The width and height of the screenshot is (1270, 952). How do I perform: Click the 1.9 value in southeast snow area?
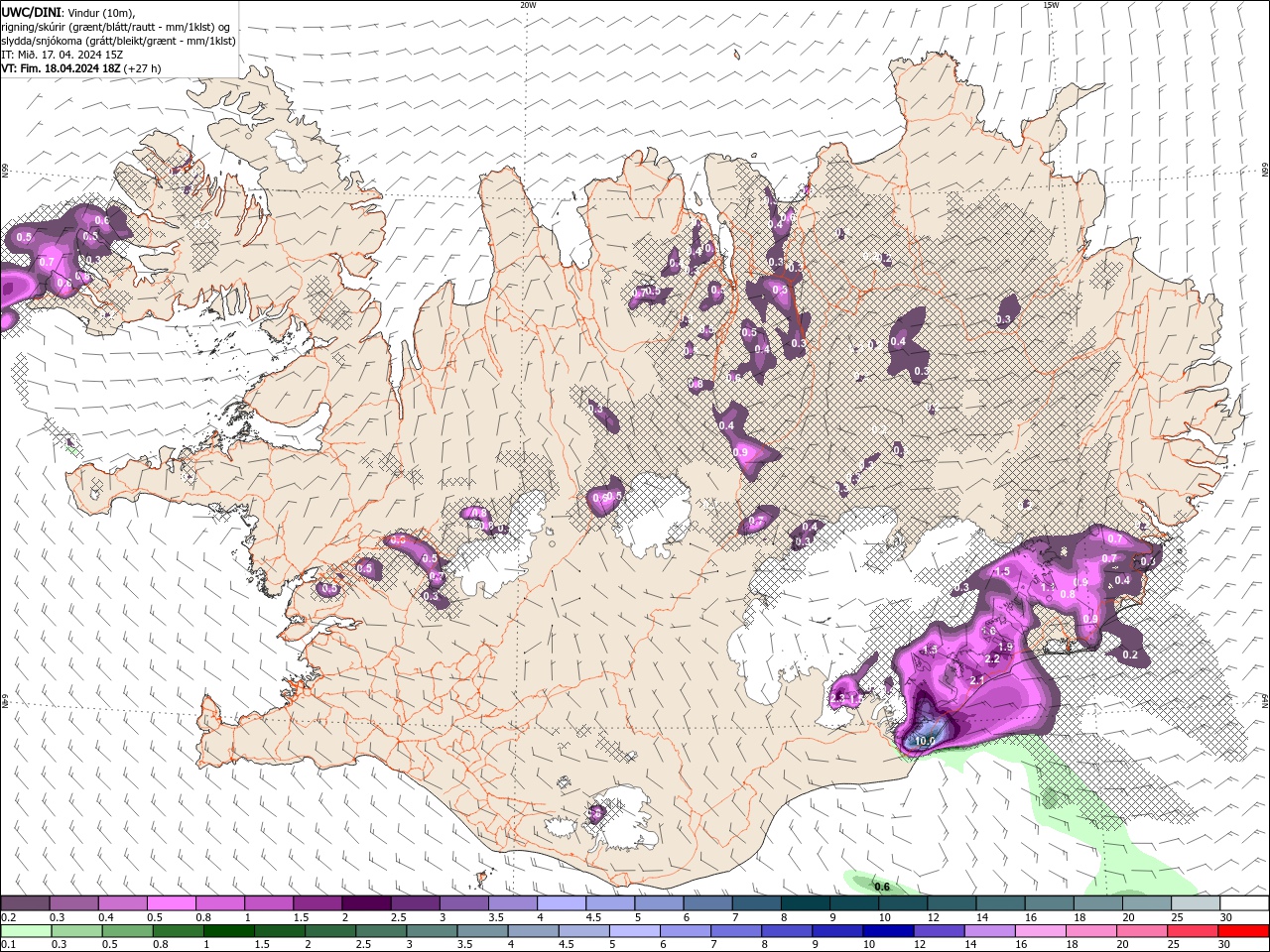[1005, 647]
